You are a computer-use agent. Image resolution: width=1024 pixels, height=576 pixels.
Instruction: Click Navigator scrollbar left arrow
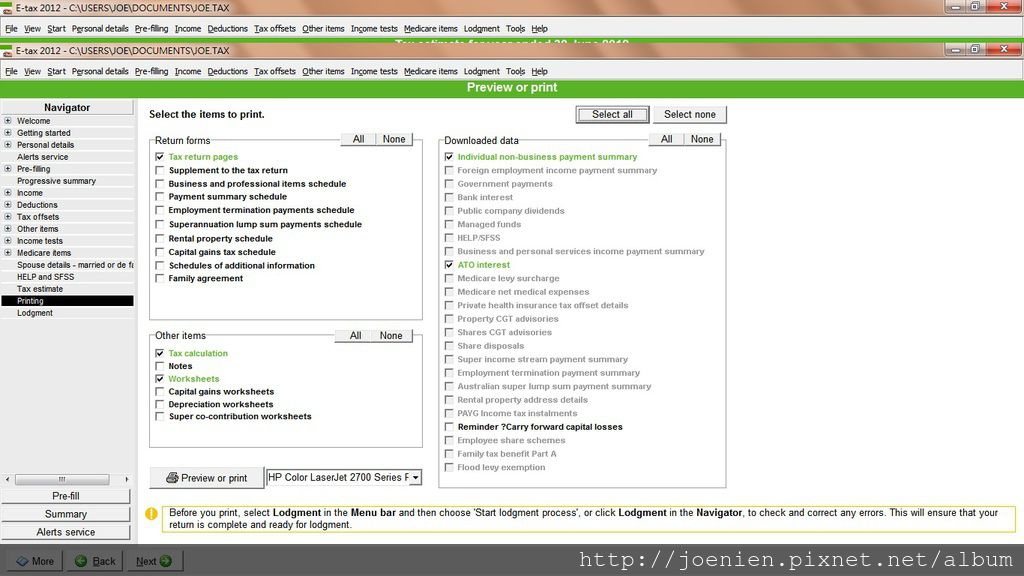pos(7,479)
